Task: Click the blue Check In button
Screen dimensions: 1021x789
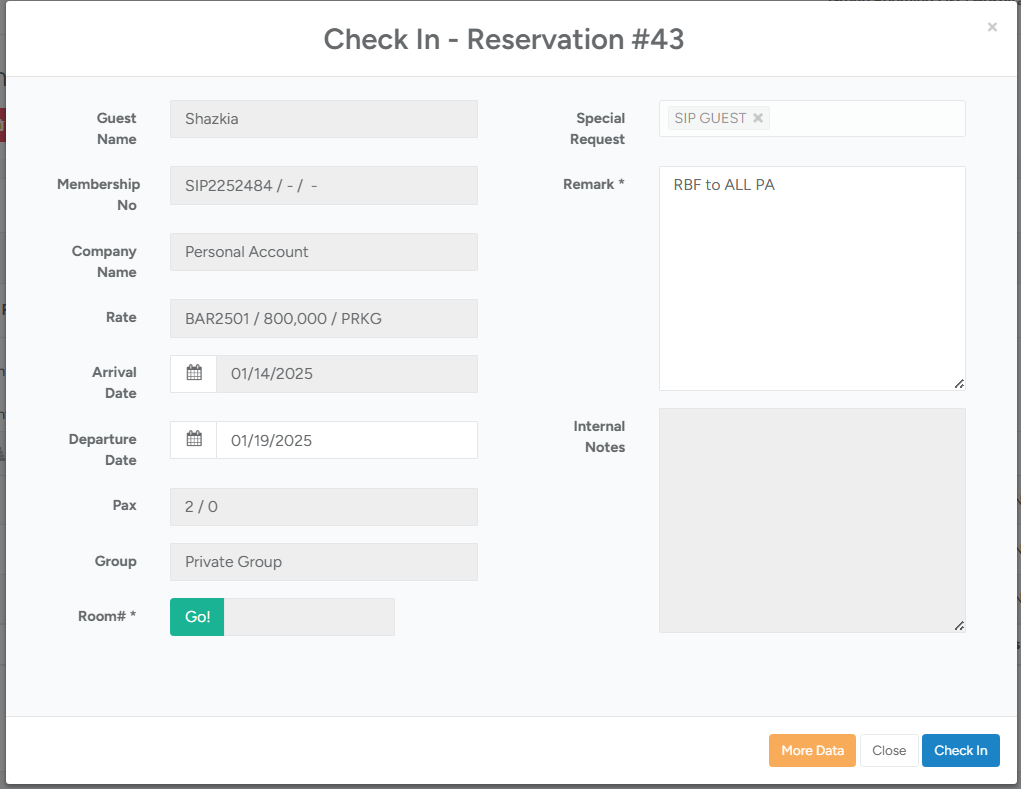Action: (960, 750)
